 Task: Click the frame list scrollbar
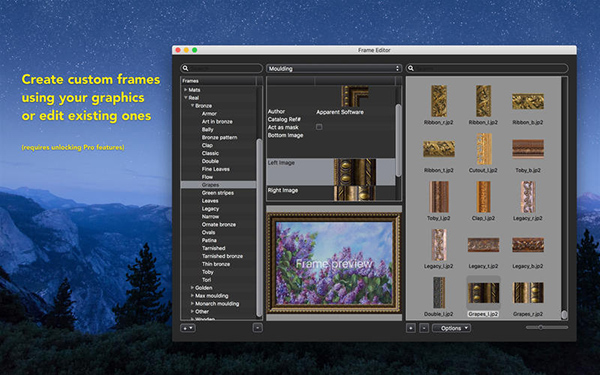pos(259,227)
